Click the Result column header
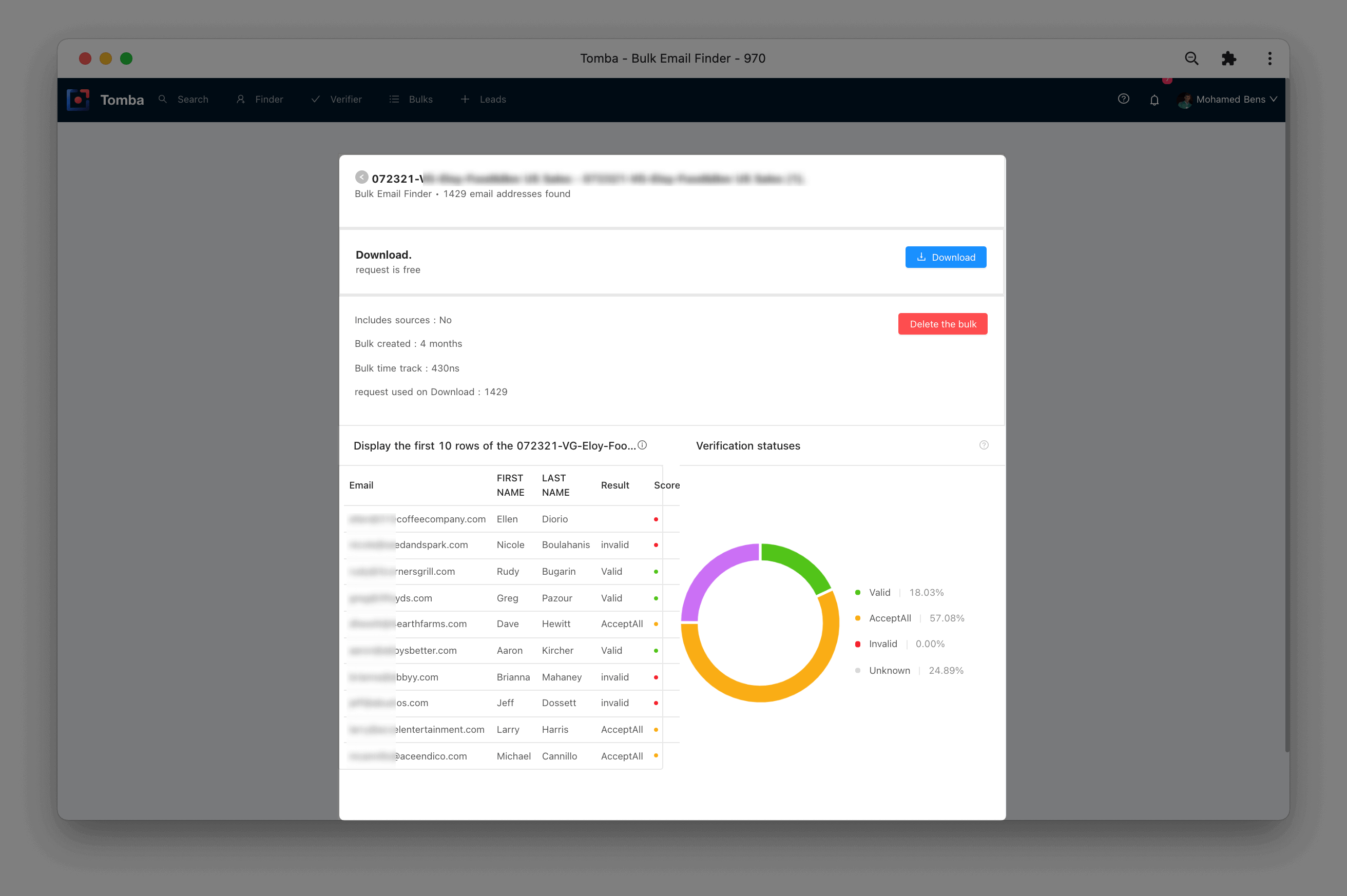The height and width of the screenshot is (896, 1347). pyautogui.click(x=615, y=485)
